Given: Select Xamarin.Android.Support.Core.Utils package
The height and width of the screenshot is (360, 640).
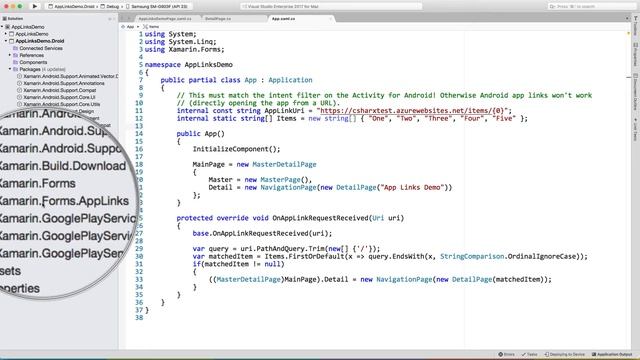Looking at the screenshot, I should click(x=62, y=104).
